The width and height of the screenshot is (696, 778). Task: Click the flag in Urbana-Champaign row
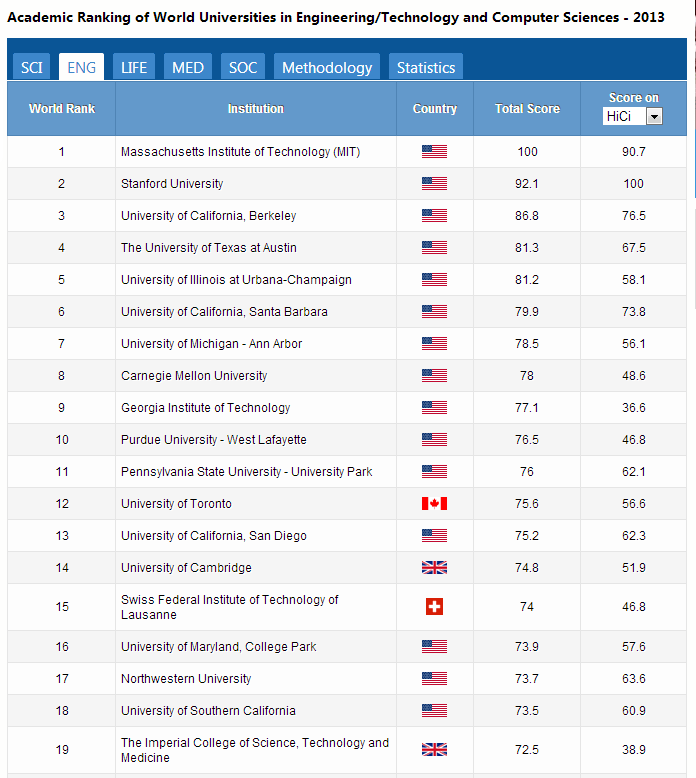click(435, 279)
